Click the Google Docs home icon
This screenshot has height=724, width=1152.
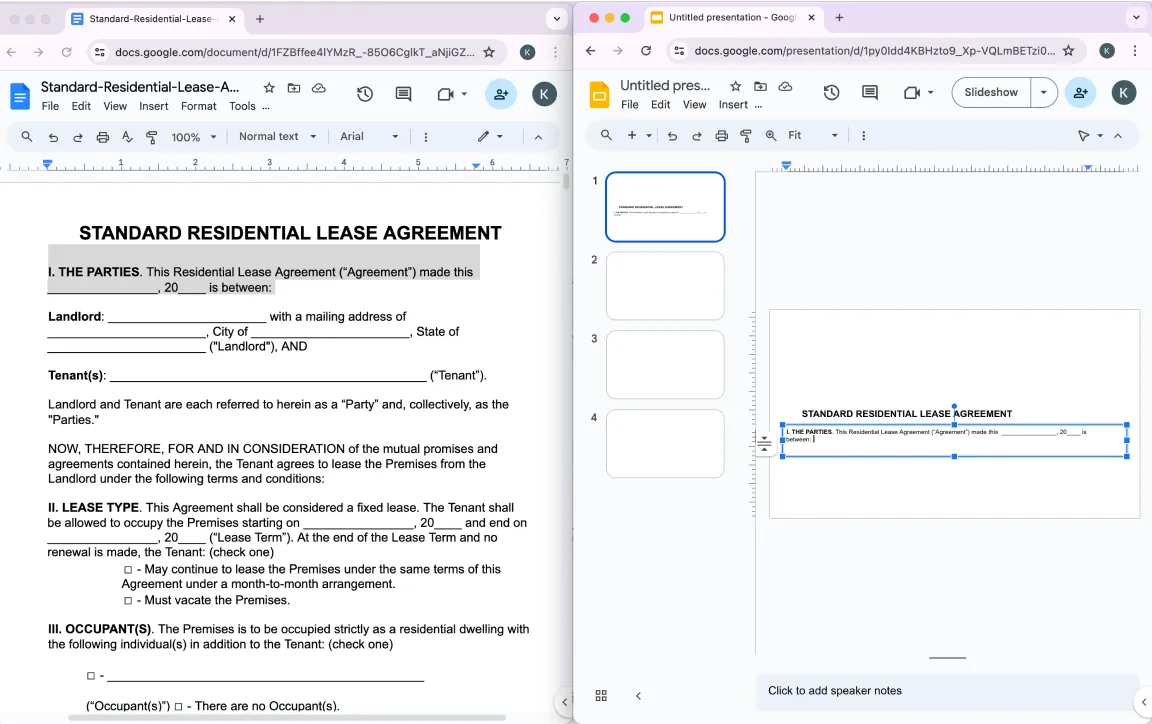(x=20, y=96)
